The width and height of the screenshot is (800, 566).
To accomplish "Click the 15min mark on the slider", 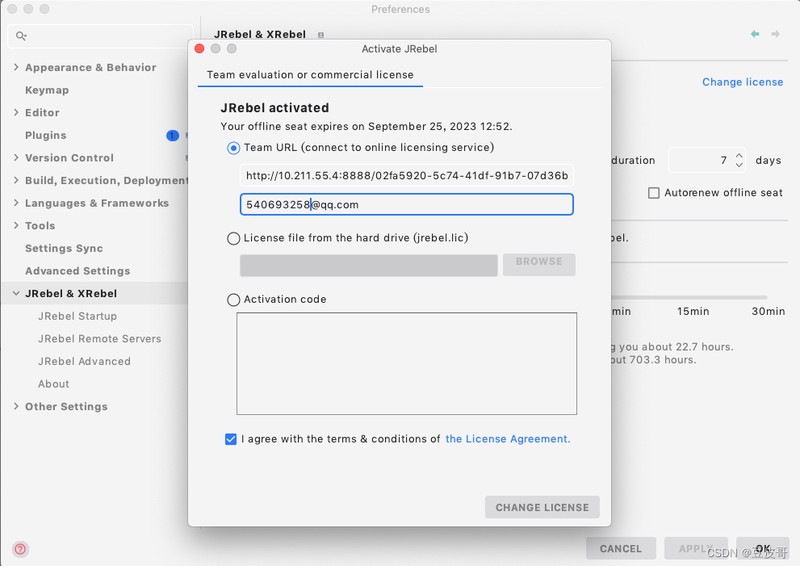I will tap(693, 311).
